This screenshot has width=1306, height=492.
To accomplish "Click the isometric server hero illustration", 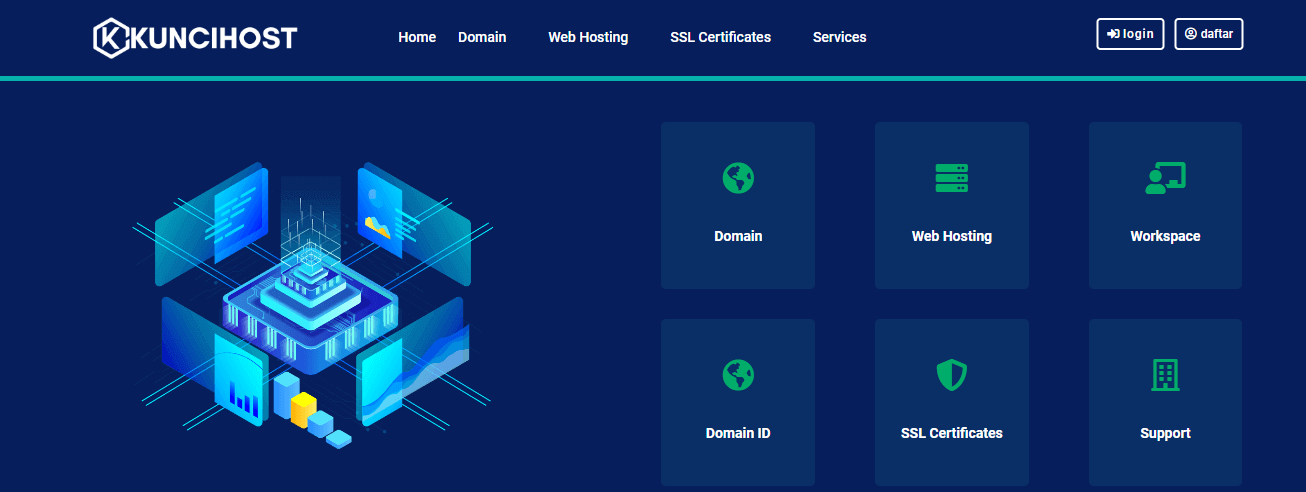I will tap(312, 300).
